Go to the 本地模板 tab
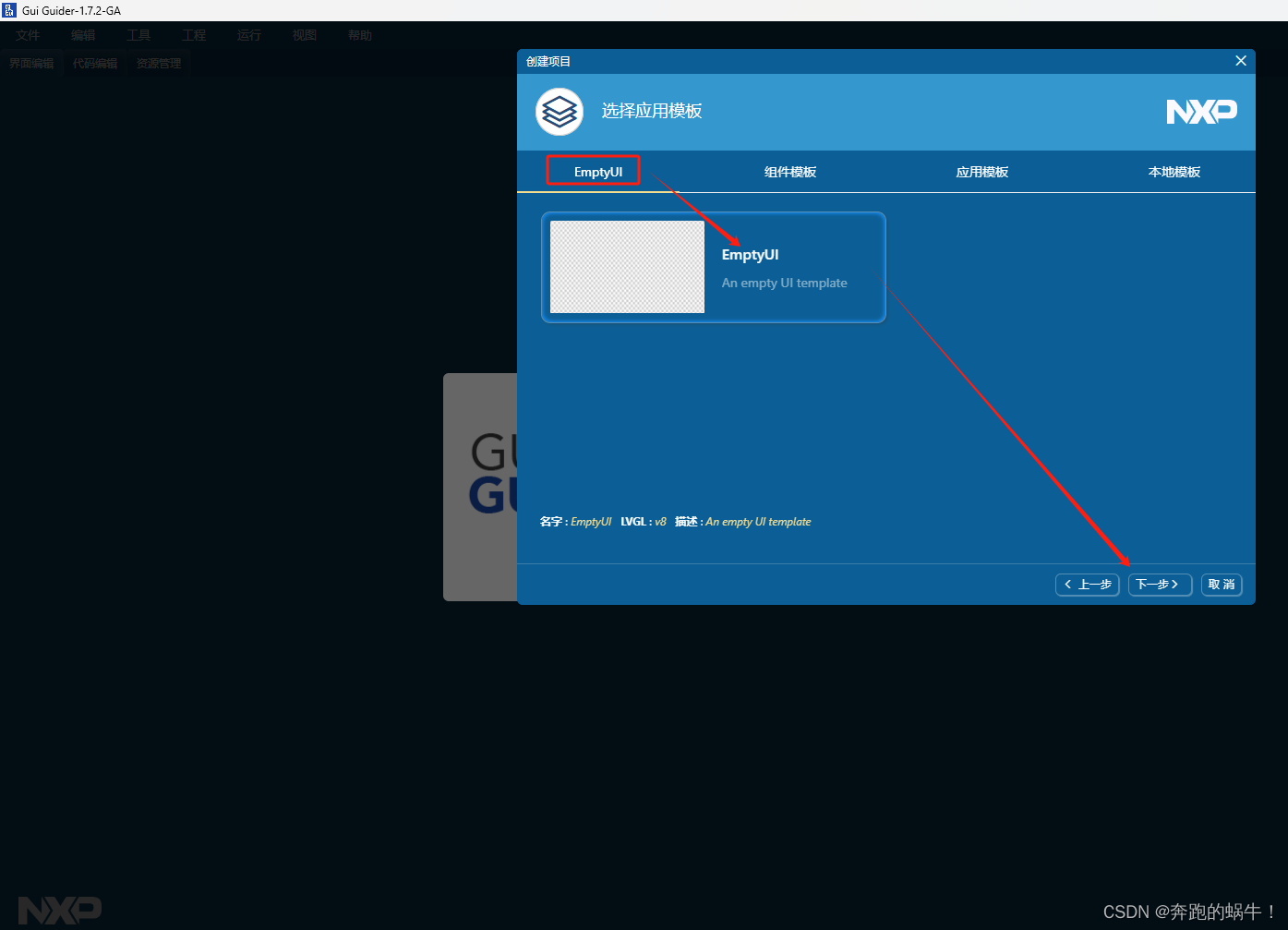This screenshot has width=1288, height=930. 1174,172
